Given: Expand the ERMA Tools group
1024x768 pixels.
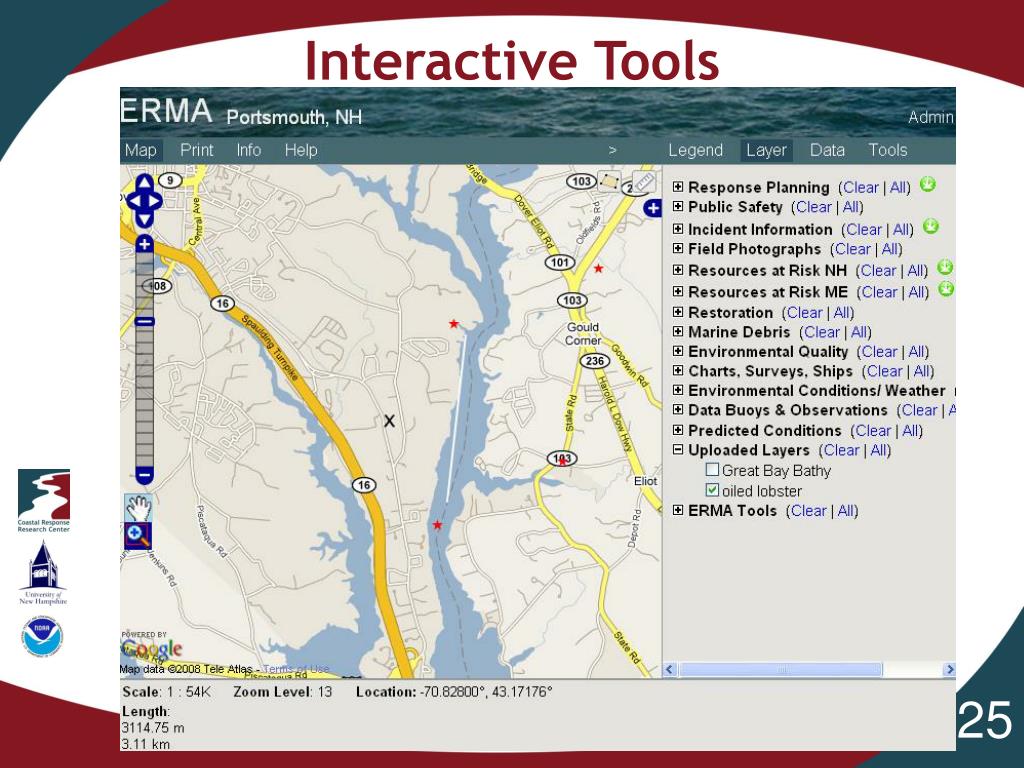Looking at the screenshot, I should coord(678,510).
